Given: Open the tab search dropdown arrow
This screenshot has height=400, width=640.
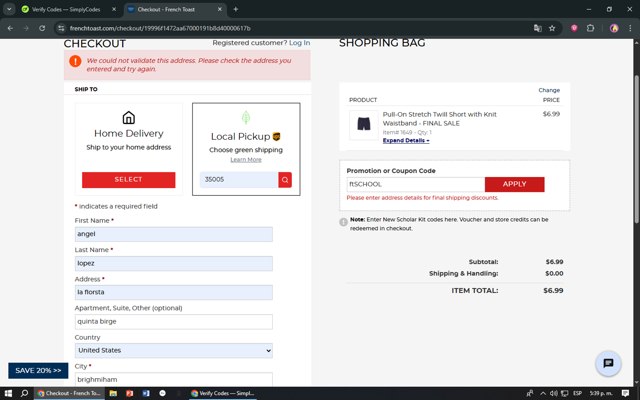Looking at the screenshot, I should pos(9,9).
